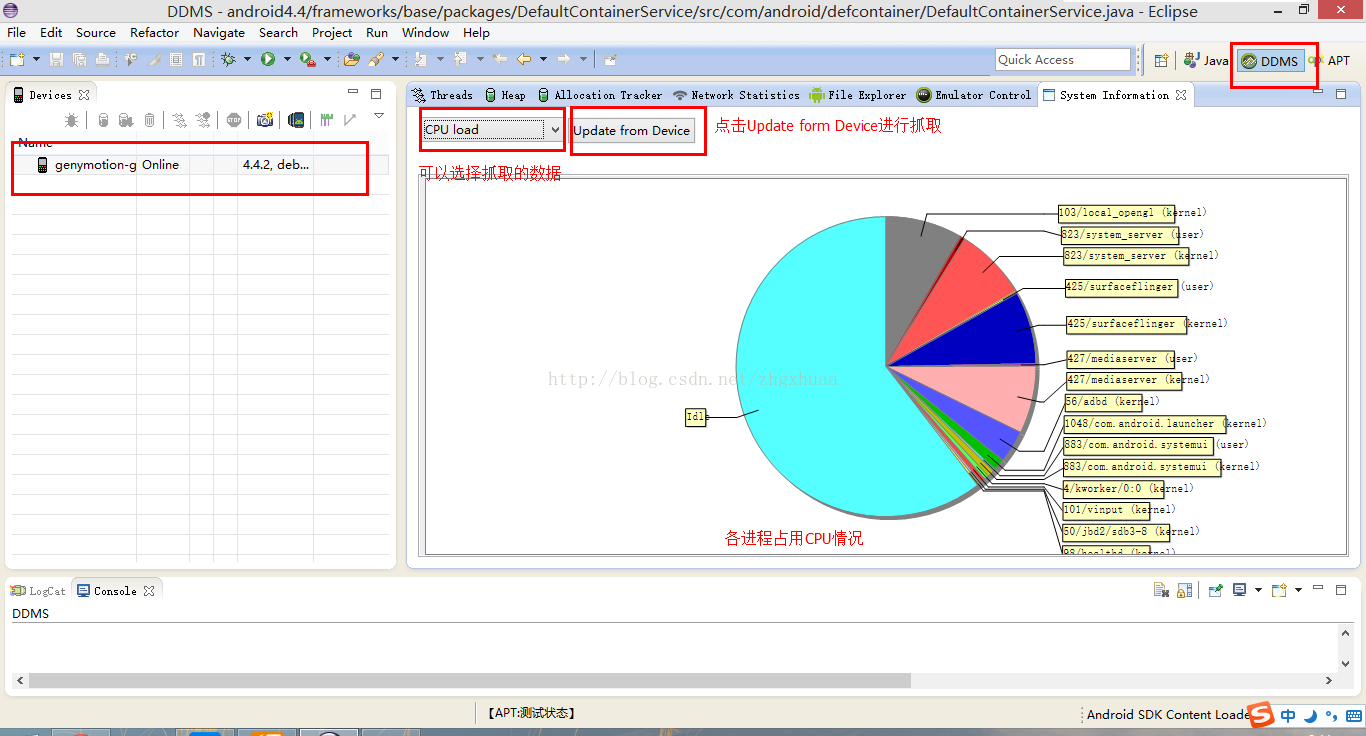Click the Save All toolbar icon
This screenshot has width=1366, height=736.
[79, 59]
